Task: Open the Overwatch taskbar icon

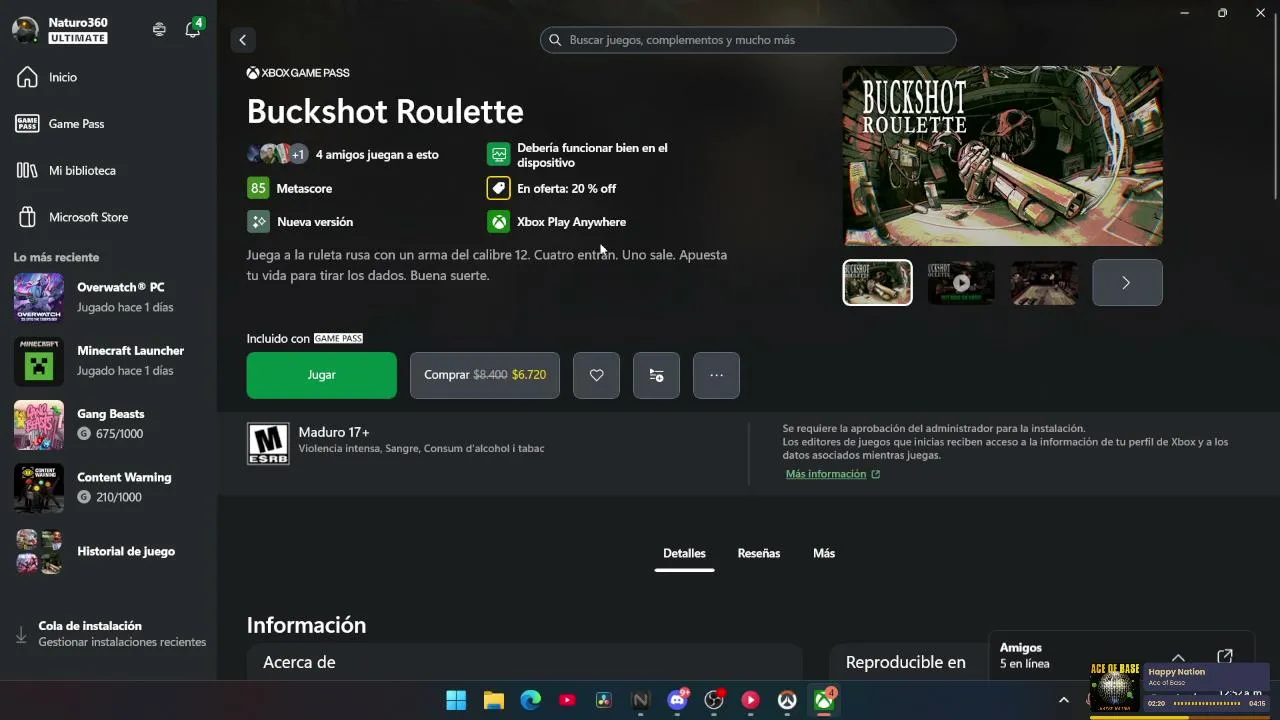Action: [787, 700]
